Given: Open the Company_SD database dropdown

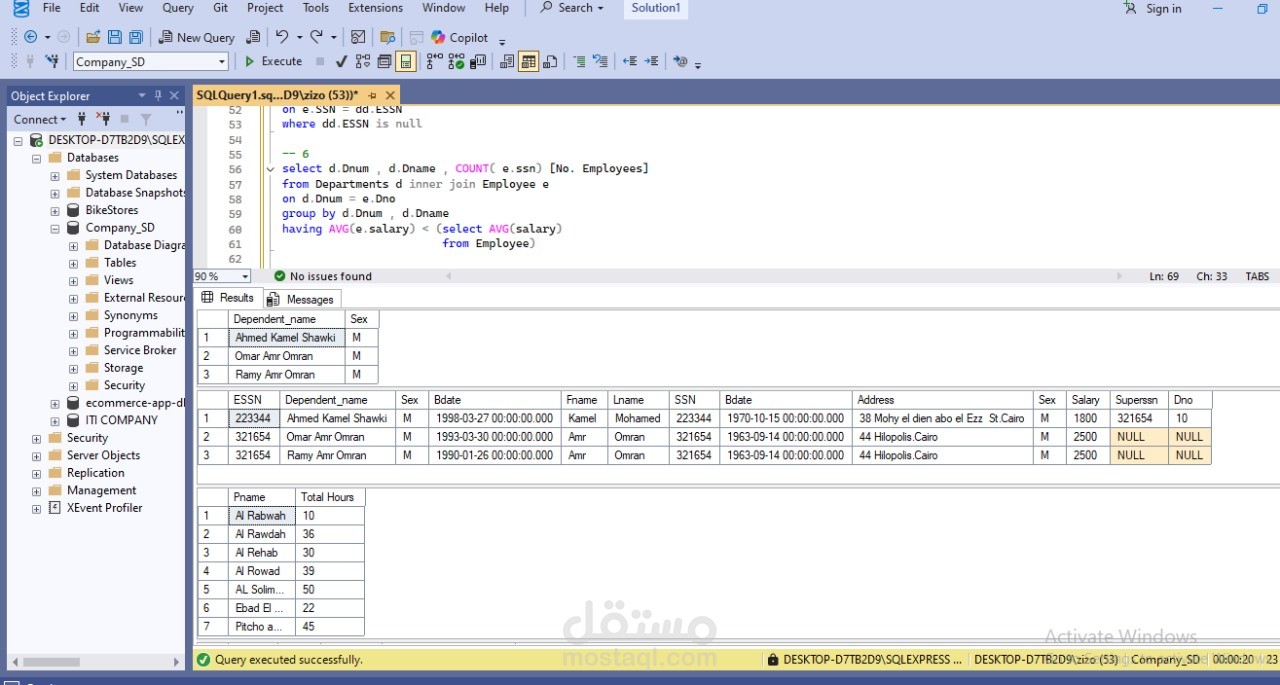Looking at the screenshot, I should (x=222, y=61).
